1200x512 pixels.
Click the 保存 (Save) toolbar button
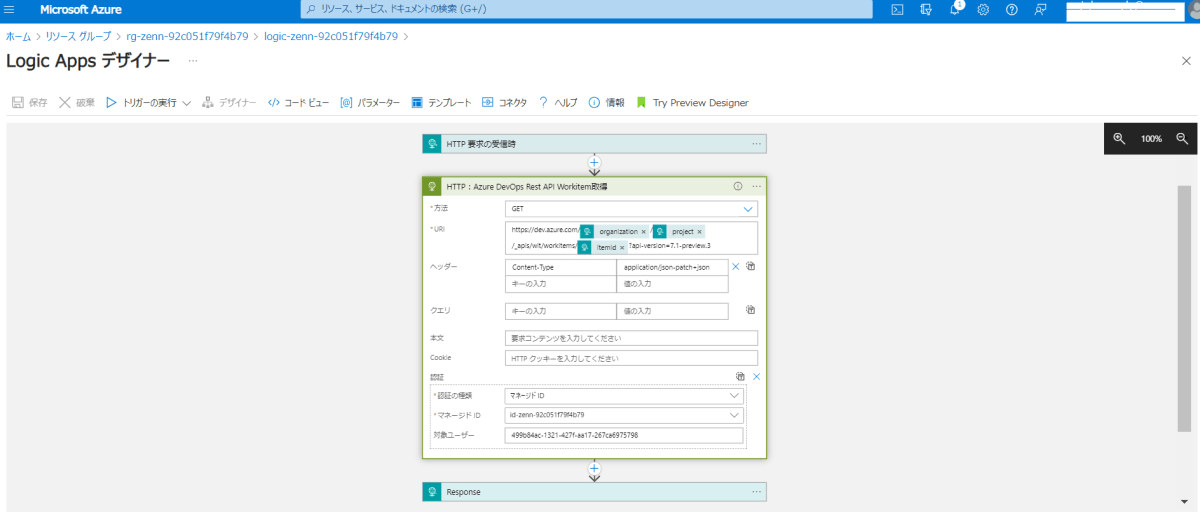29,102
